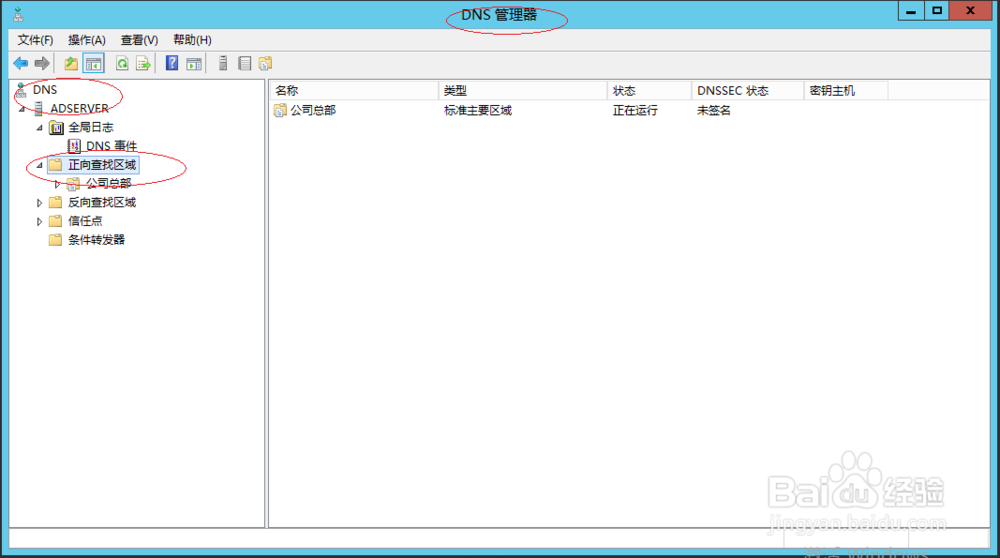Select the DNS root node icon

coord(22,90)
